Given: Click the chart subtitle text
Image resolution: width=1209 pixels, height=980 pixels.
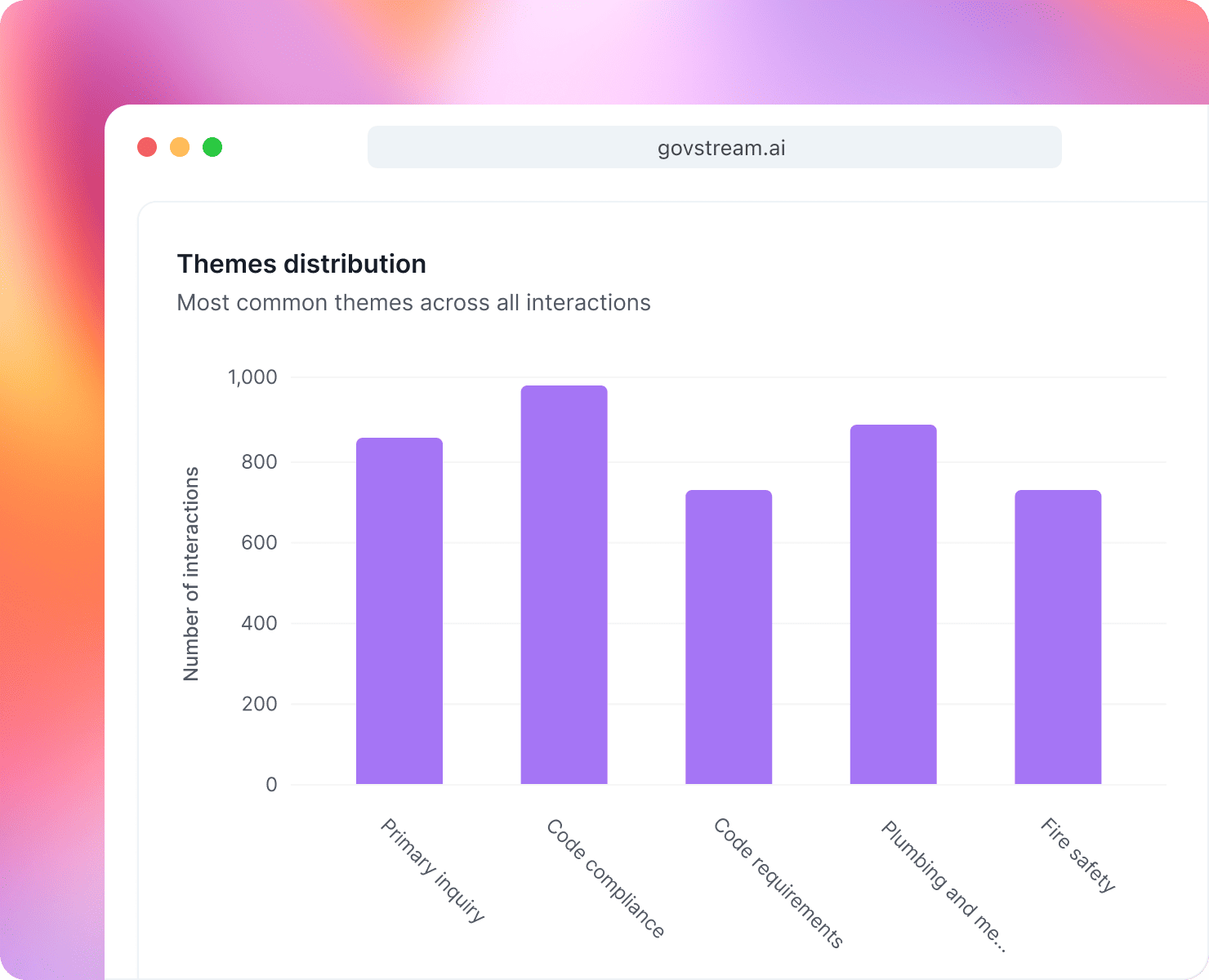Looking at the screenshot, I should point(413,302).
